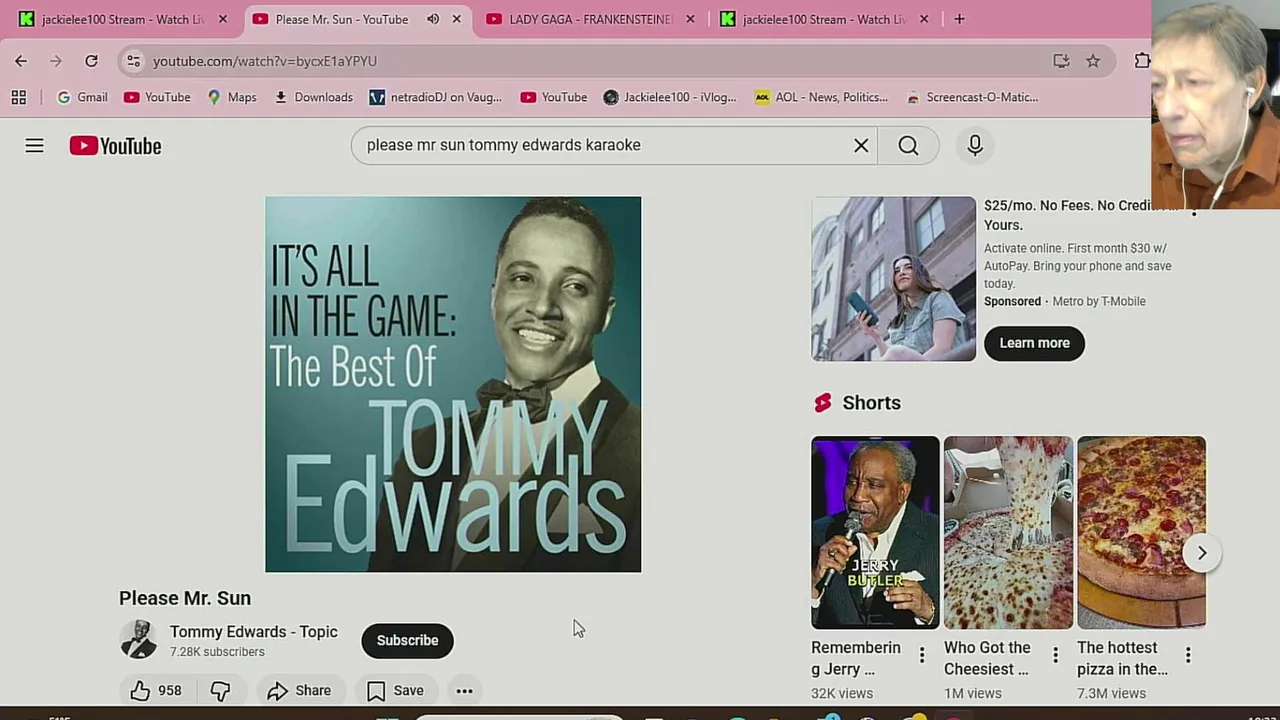
Task: Play the Who Got the Cheesiest short
Action: 1008,532
